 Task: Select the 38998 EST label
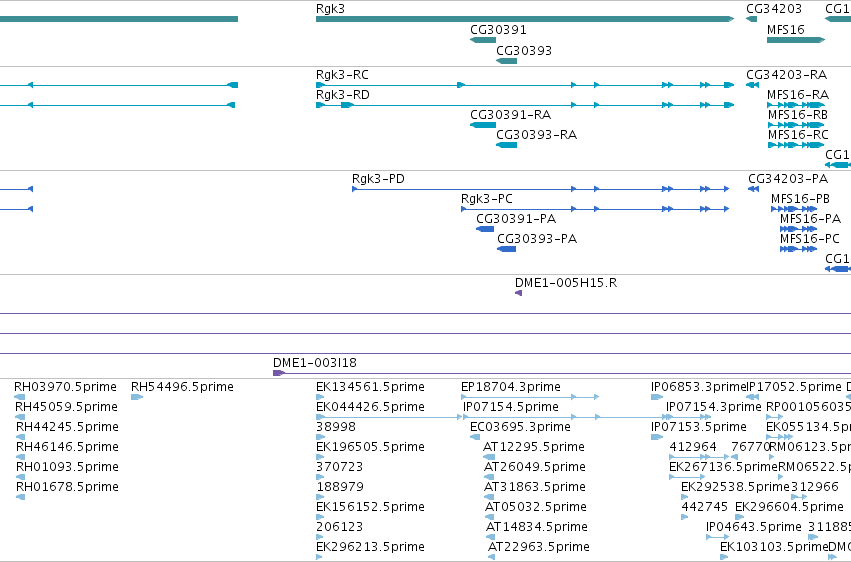(336, 427)
